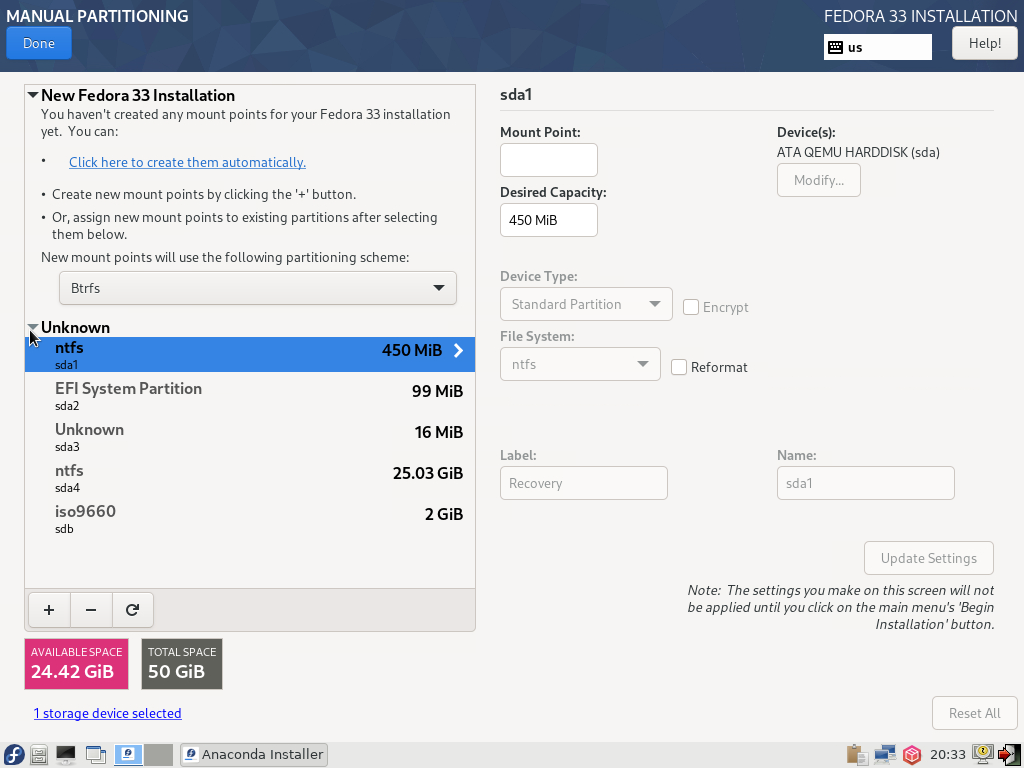
Task: Click the minus icon to remove the selected partition
Action: click(x=91, y=610)
